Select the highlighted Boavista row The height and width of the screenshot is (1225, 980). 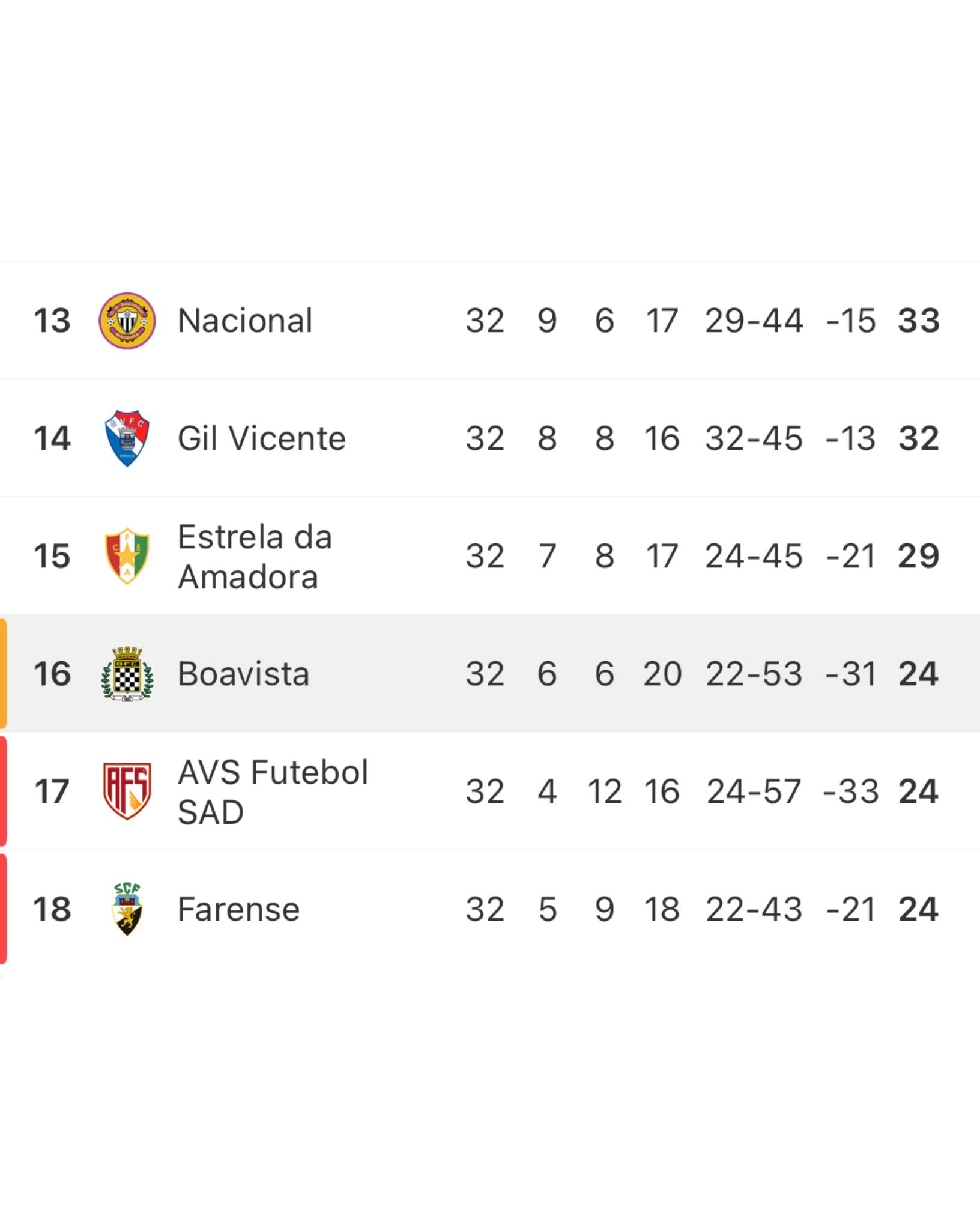tap(490, 673)
